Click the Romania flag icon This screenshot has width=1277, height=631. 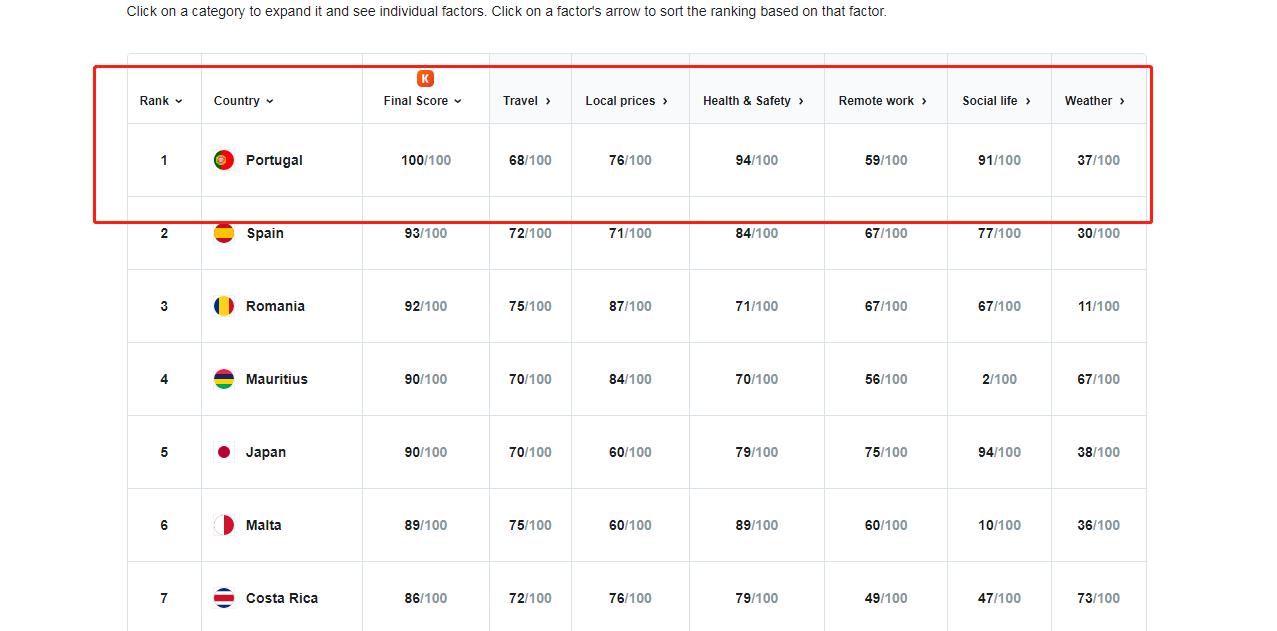coord(224,306)
